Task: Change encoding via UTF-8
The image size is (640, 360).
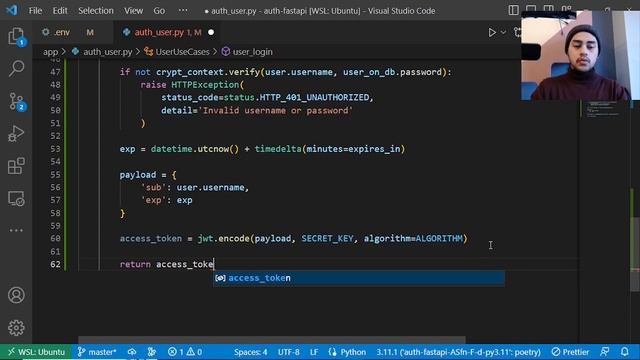Action: (x=289, y=352)
